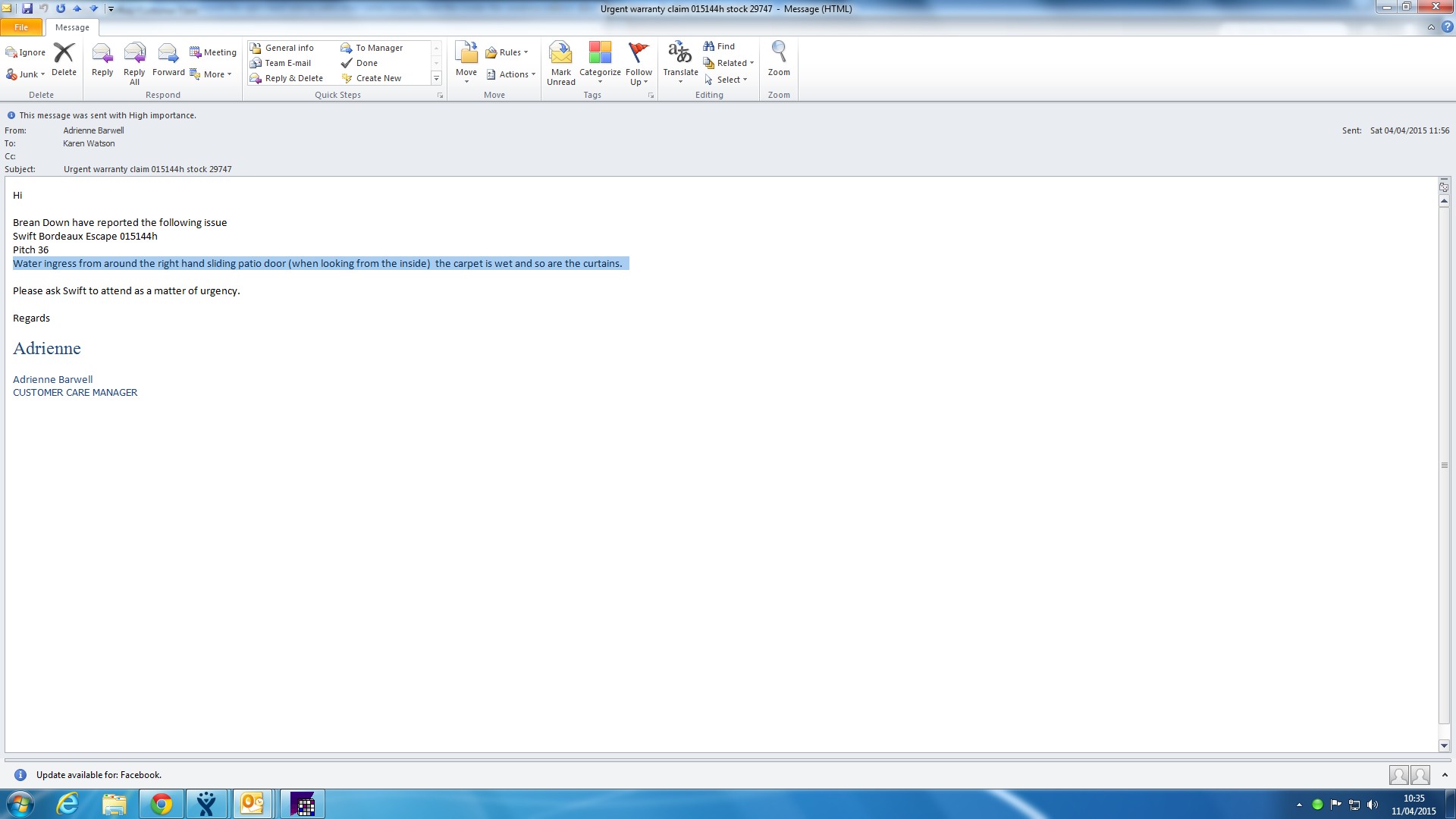Click Find in the Editing group

719,46
